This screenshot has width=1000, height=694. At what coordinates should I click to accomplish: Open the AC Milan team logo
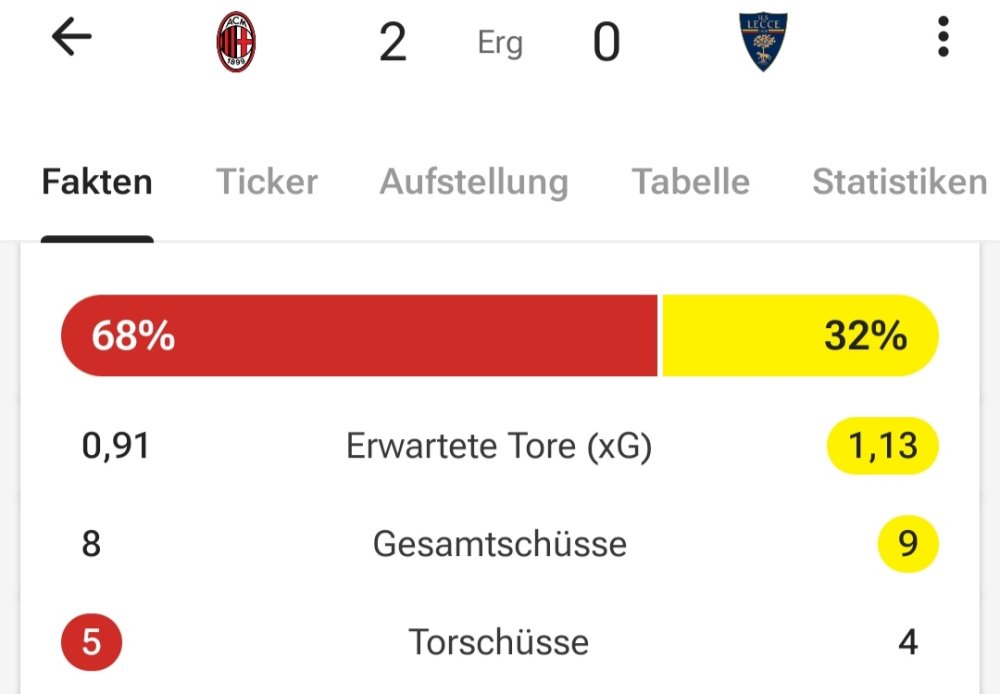click(x=237, y=44)
